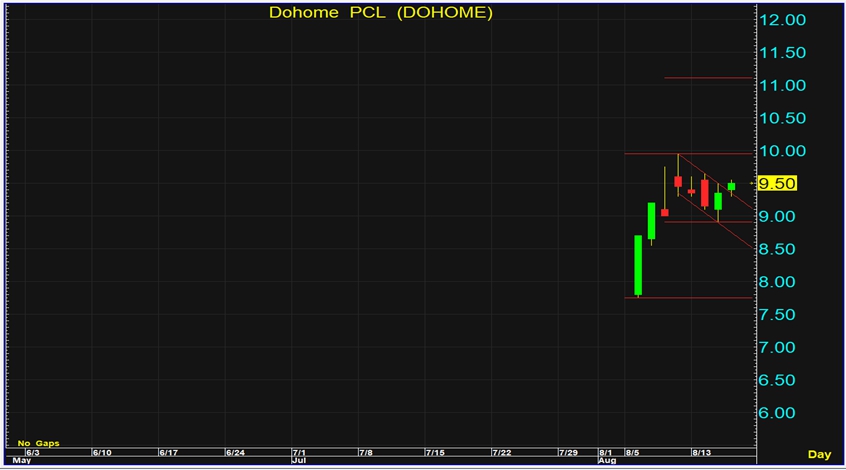Screen dimensions: 846x470
Task: Click the Aug month label
Action: point(607,460)
